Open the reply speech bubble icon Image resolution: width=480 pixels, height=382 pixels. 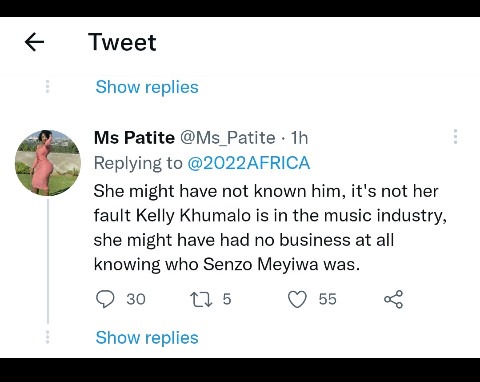(x=105, y=299)
